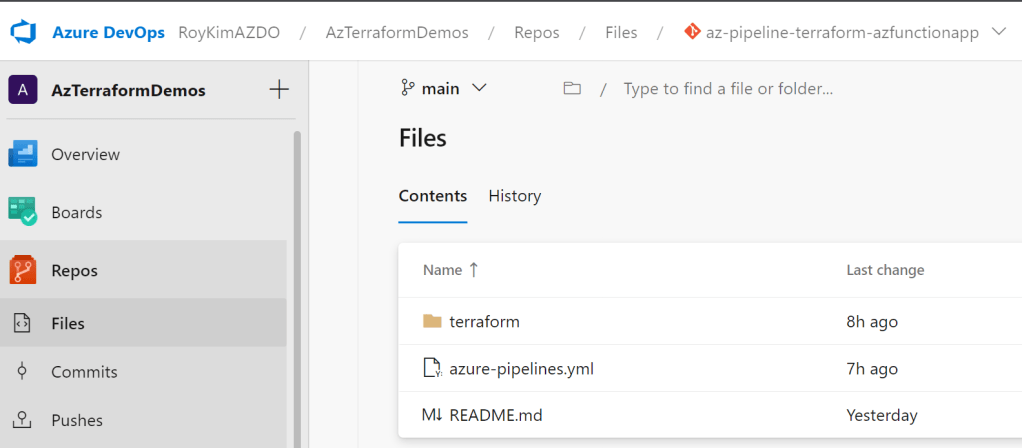Viewport: 1022px width, 448px height.
Task: Open Pushes via its sidebar icon
Action: click(x=22, y=420)
